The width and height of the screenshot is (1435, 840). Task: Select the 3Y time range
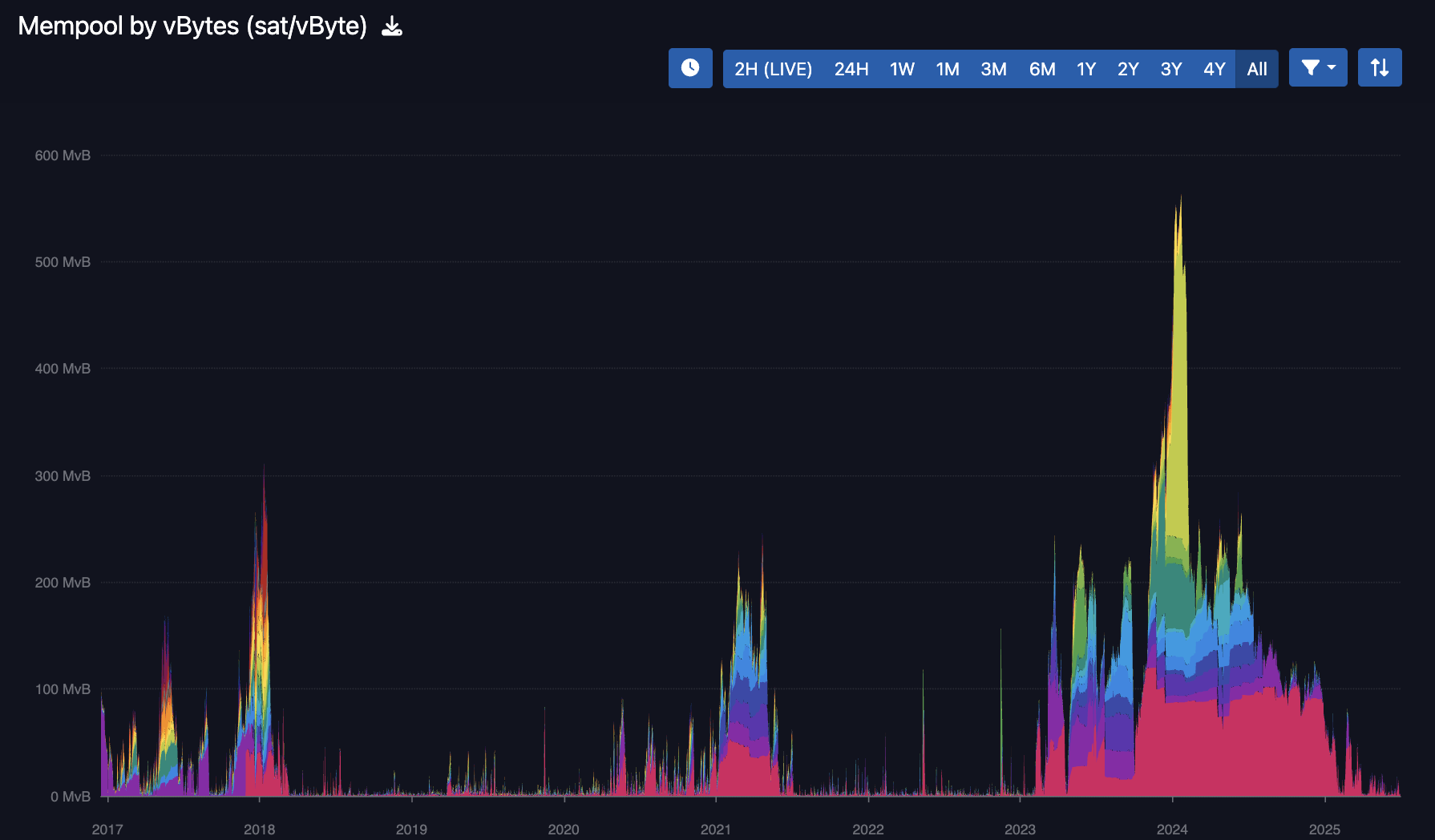pyautogui.click(x=1170, y=69)
